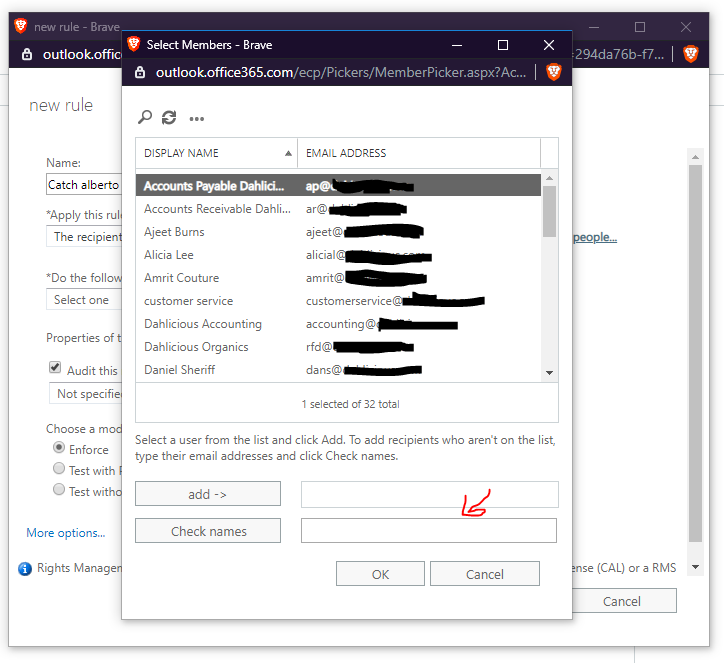Click the Brave logo in Select Members title bar
This screenshot has width=724, height=663.
(x=134, y=44)
